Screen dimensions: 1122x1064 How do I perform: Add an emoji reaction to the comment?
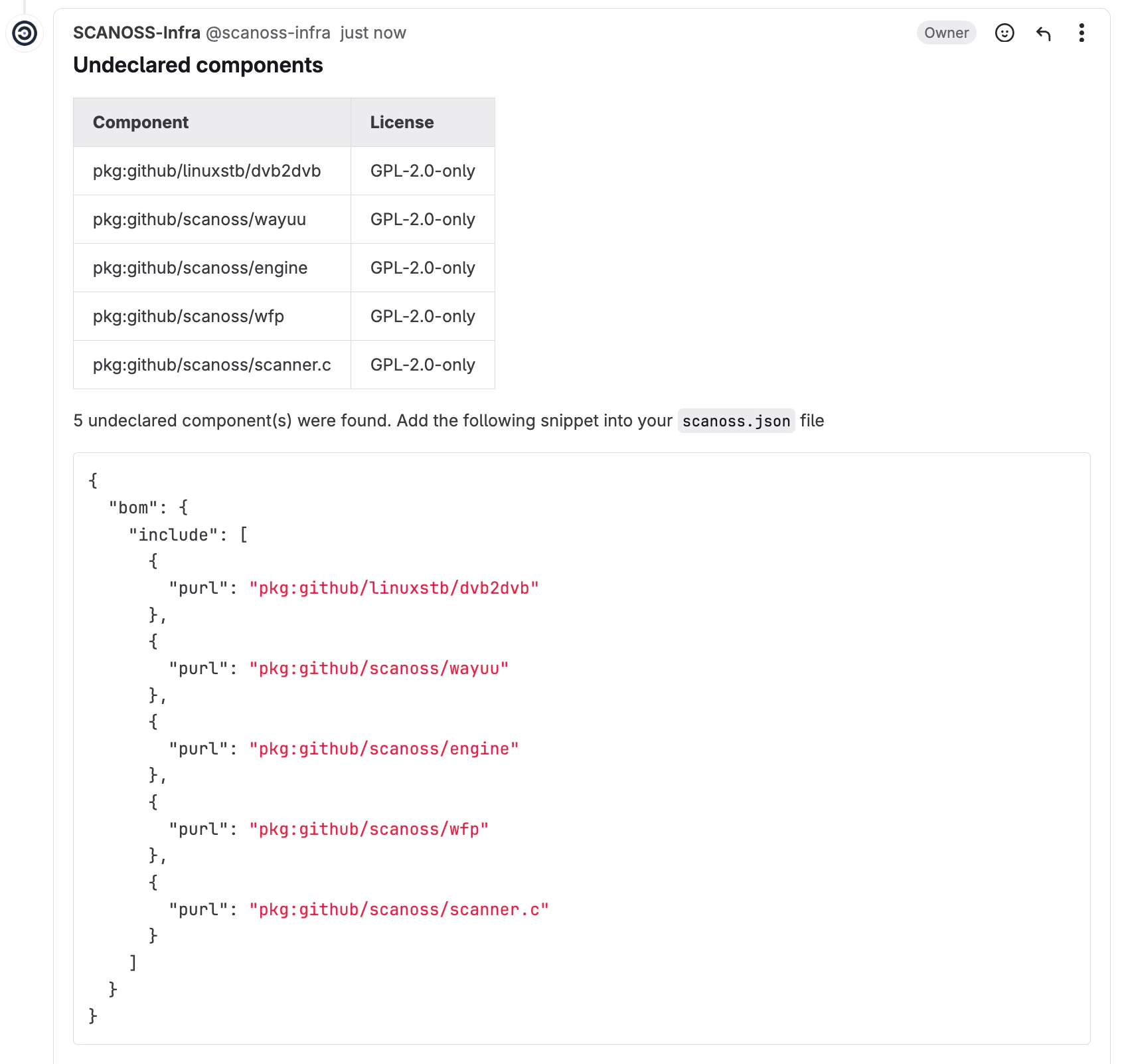click(1004, 33)
